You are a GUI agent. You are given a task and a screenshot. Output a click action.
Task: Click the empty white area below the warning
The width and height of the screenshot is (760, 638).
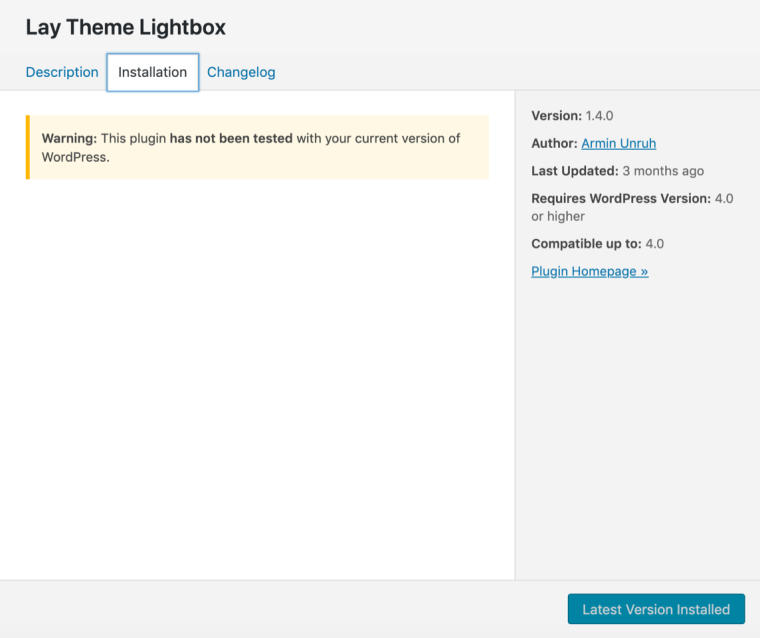click(257, 380)
